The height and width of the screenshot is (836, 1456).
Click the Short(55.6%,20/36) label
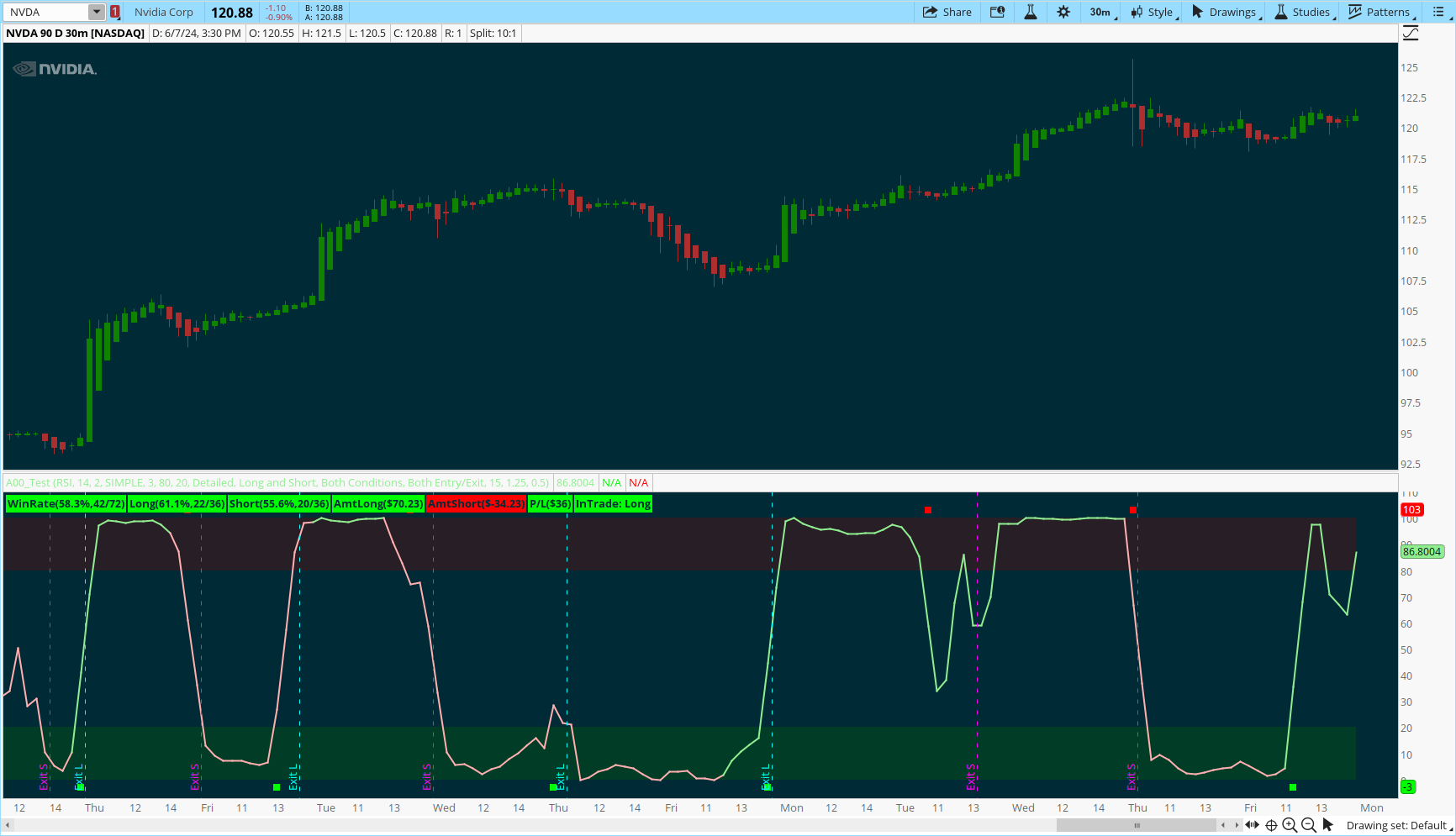[279, 503]
